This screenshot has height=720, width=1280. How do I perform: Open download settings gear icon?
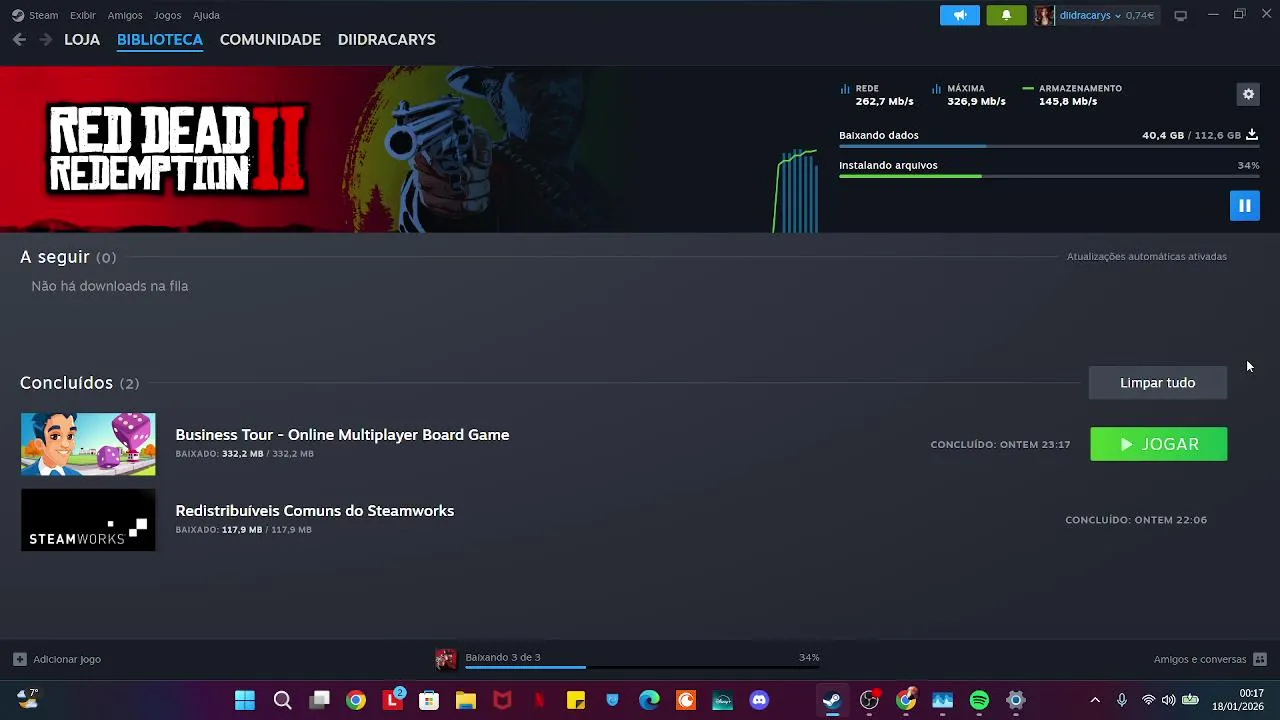pyautogui.click(x=1248, y=94)
